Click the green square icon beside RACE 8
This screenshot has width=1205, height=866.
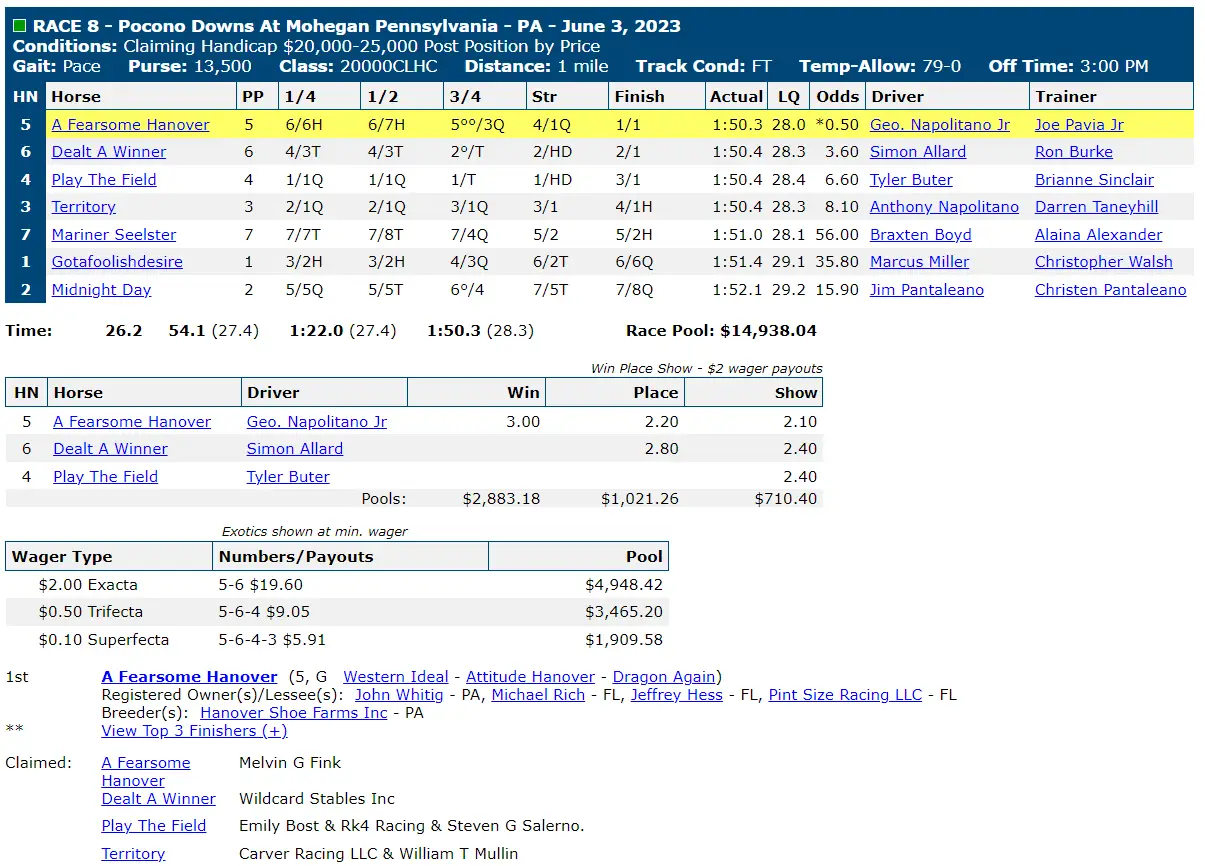click(20, 27)
